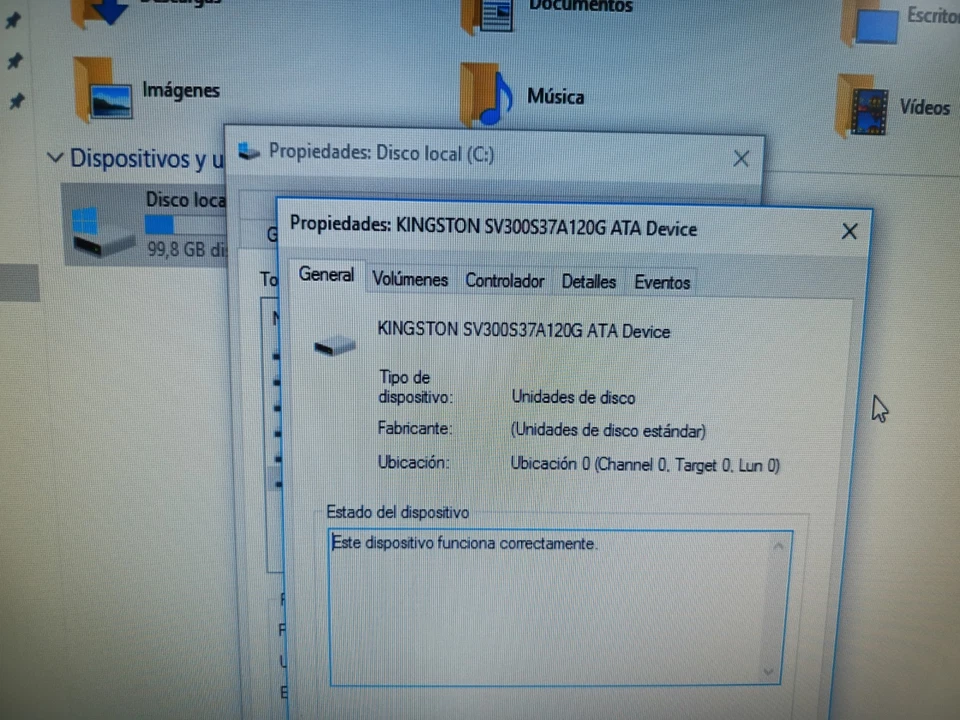Unpin the top Quick Access item
Image resolution: width=960 pixels, height=720 pixels.
tap(12, 22)
